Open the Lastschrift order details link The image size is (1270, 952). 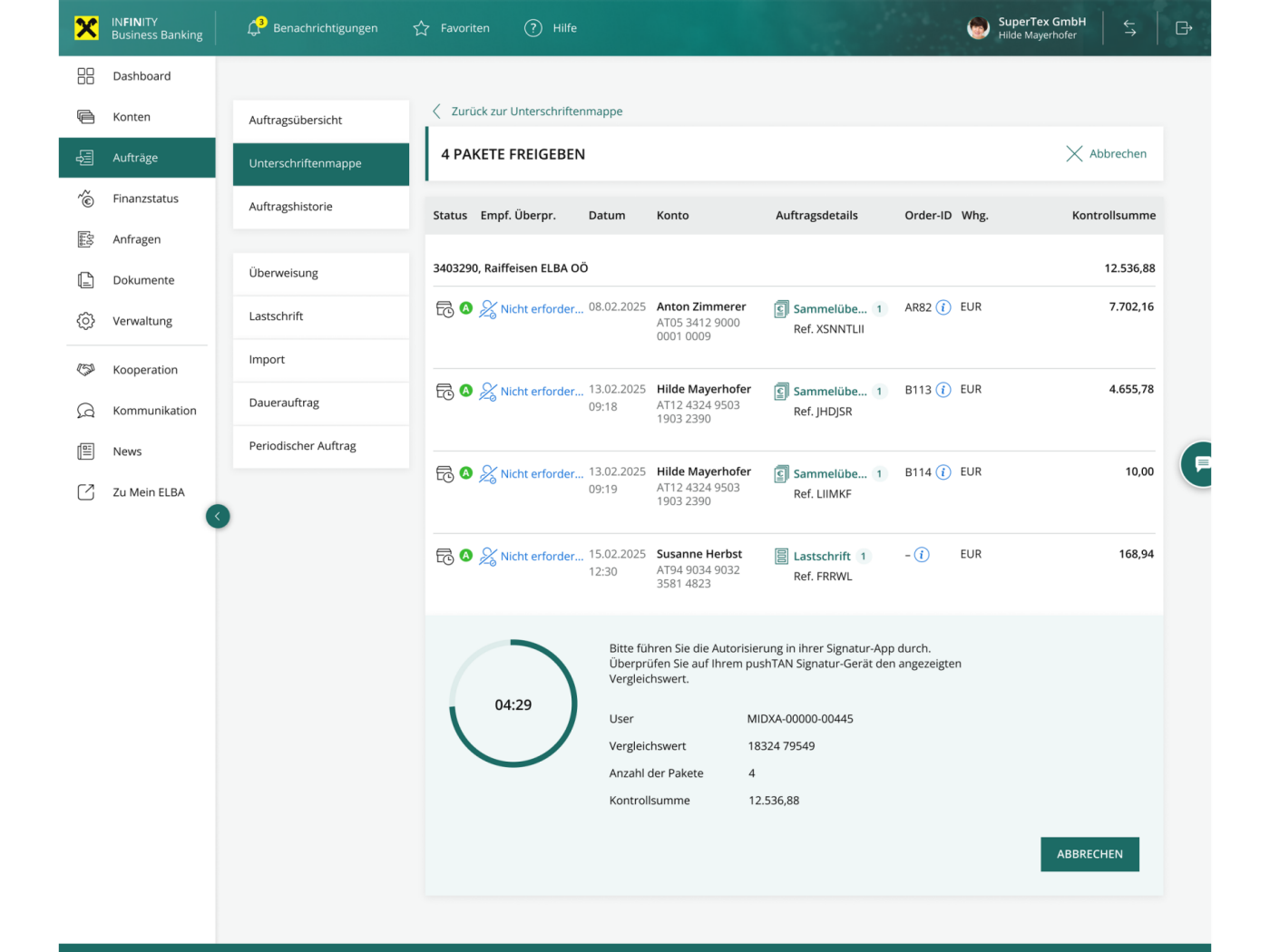coord(822,556)
